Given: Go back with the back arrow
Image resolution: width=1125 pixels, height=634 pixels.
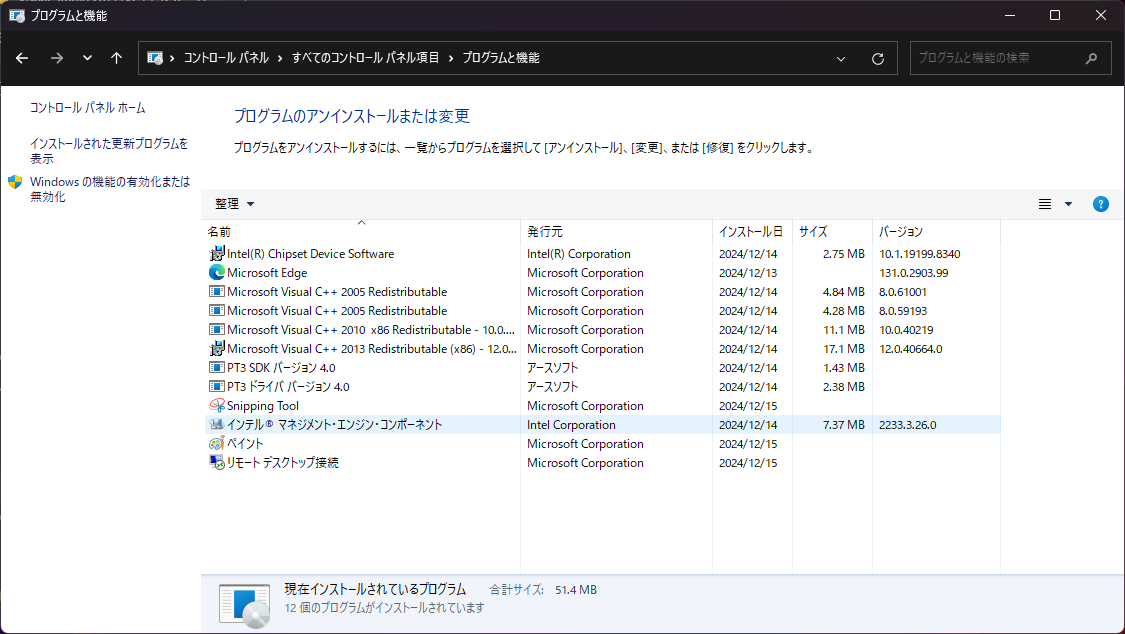Looking at the screenshot, I should coord(22,58).
